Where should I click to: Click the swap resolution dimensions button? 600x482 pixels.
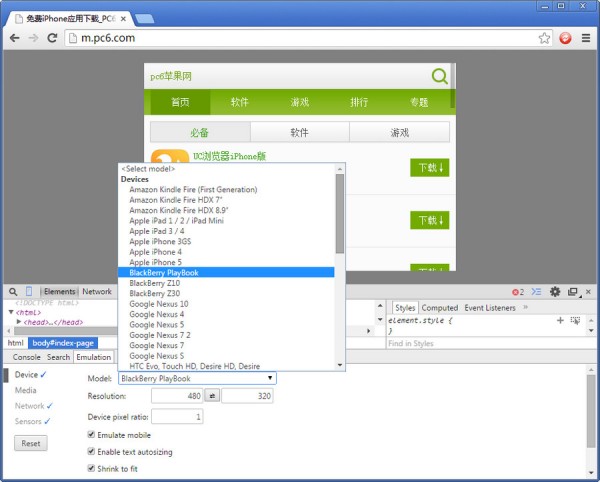click(212, 397)
